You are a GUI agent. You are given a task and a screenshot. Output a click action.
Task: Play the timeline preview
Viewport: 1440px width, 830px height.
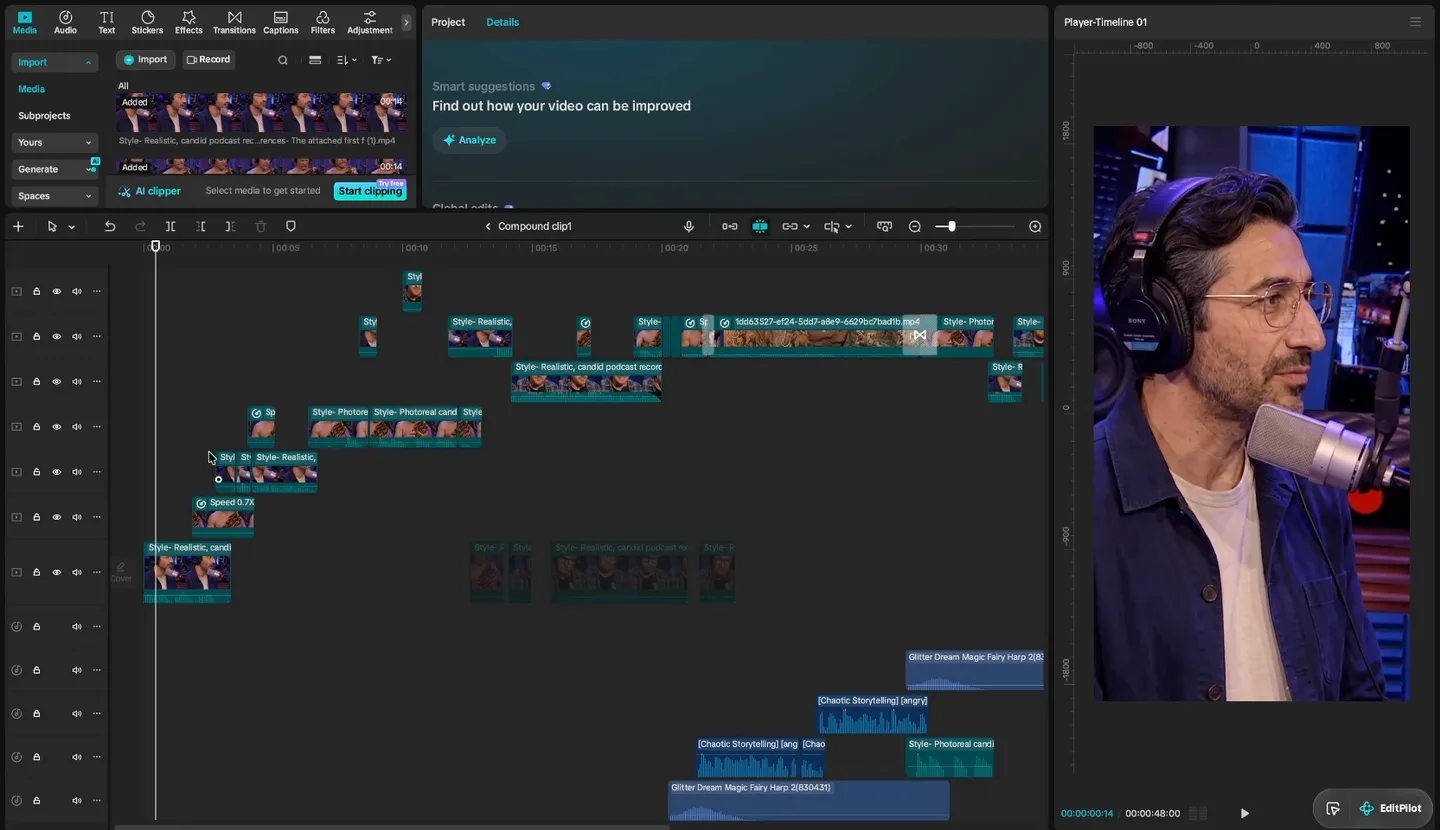click(1245, 813)
